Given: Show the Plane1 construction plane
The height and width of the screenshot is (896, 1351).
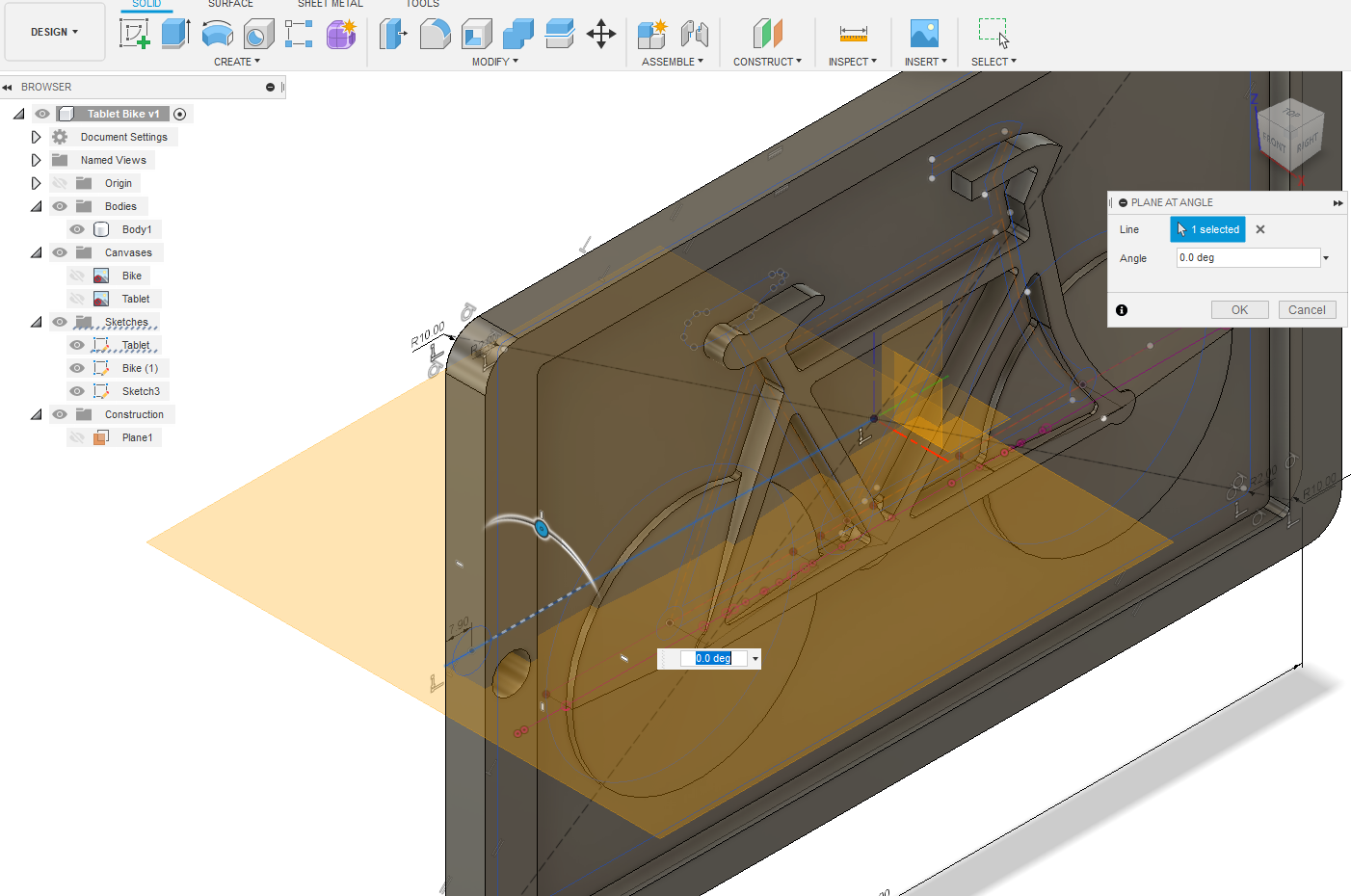Looking at the screenshot, I should (x=77, y=437).
